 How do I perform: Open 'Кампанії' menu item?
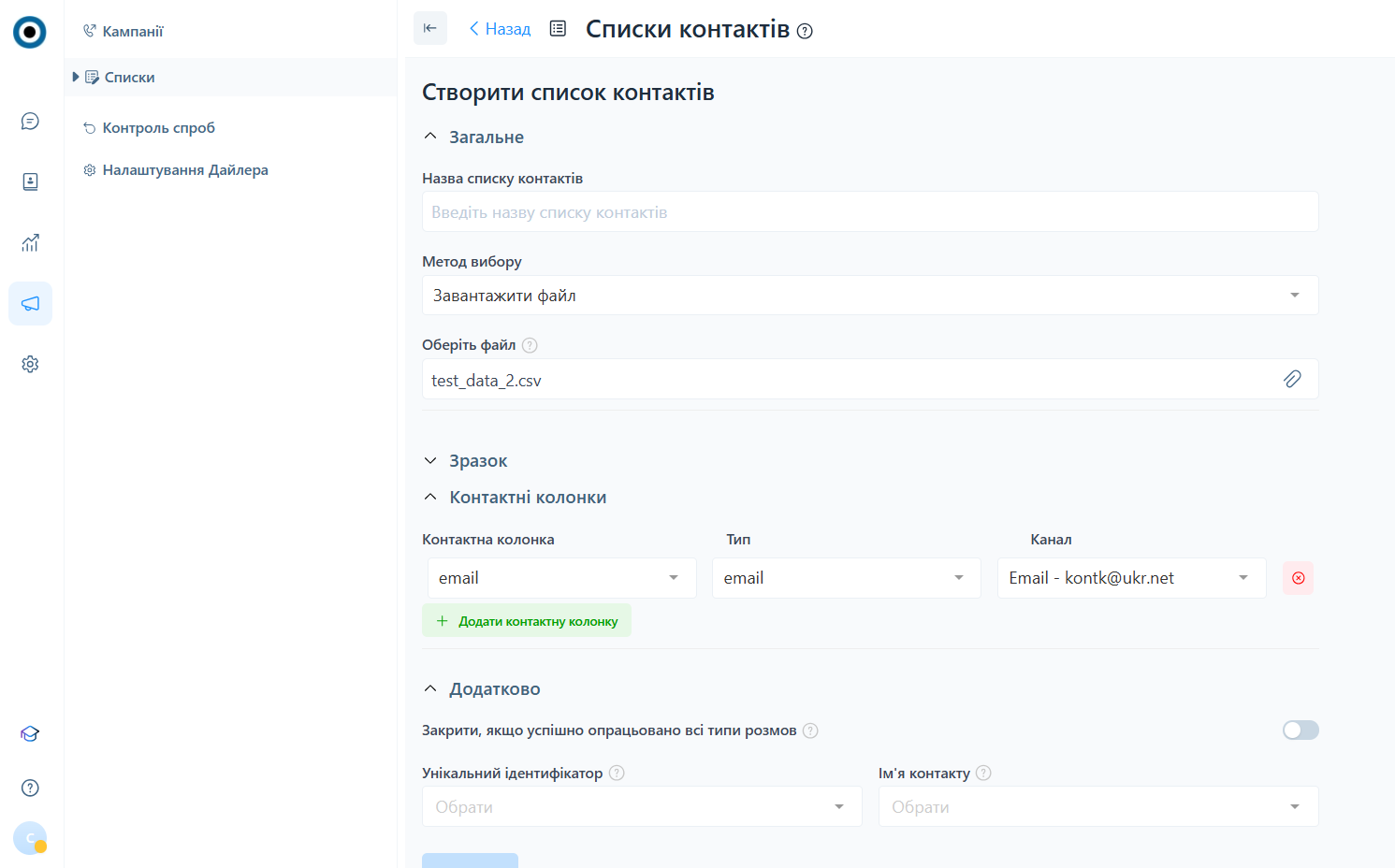click(132, 32)
